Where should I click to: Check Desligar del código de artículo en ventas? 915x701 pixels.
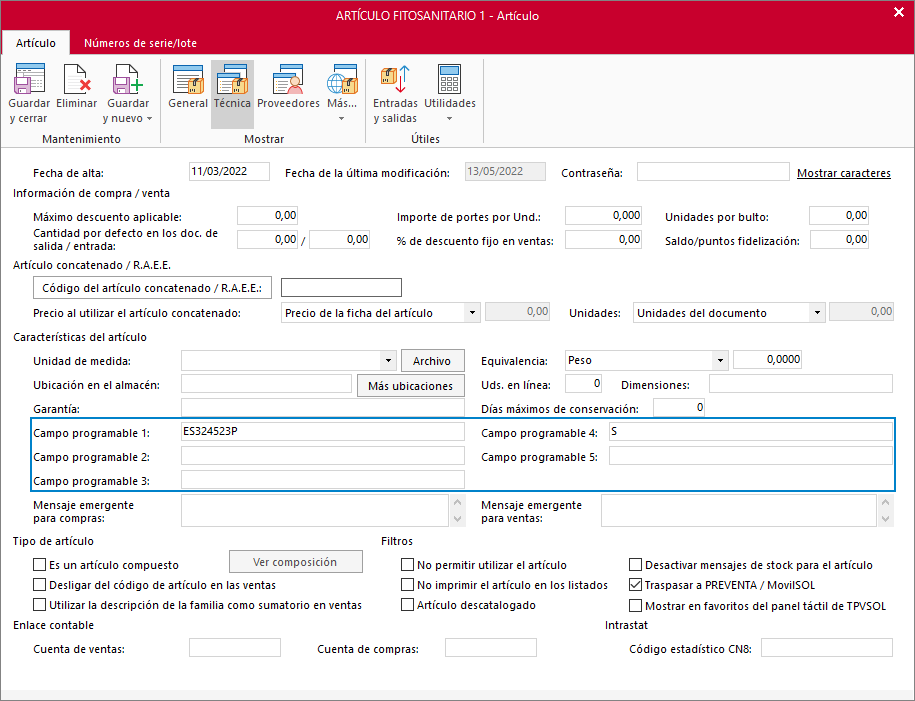coord(40,585)
